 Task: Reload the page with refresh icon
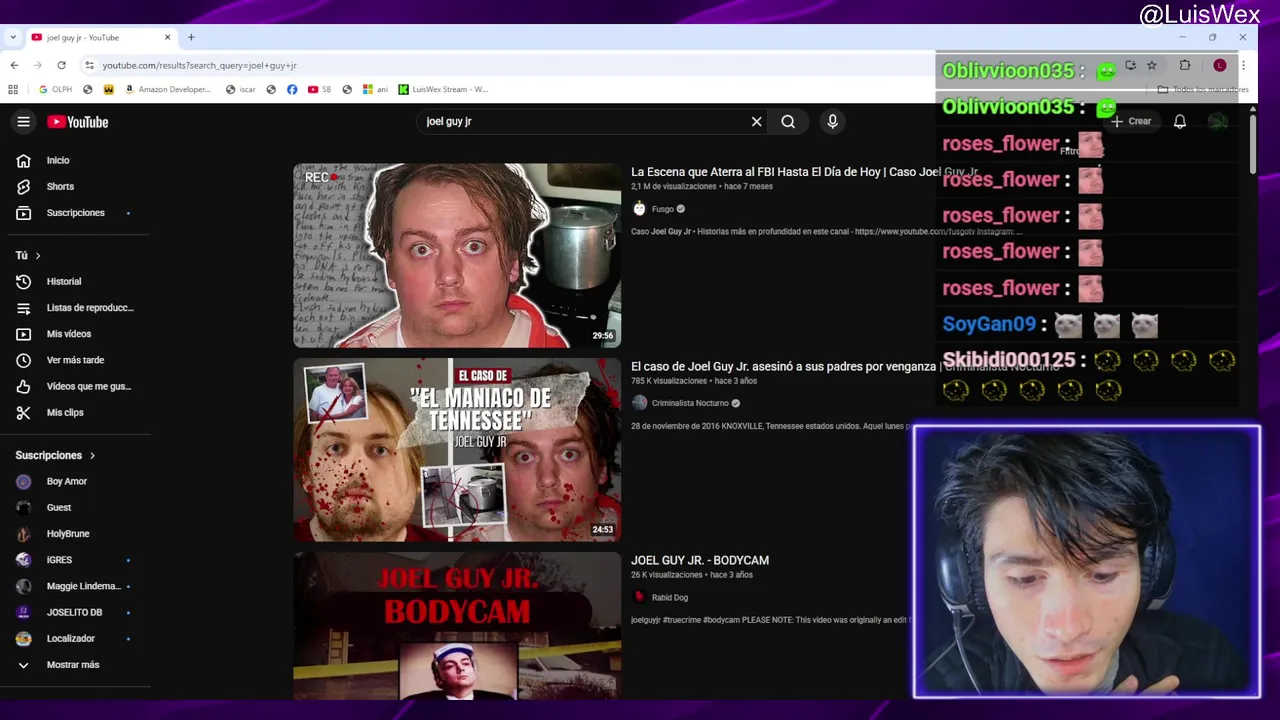pyautogui.click(x=61, y=66)
